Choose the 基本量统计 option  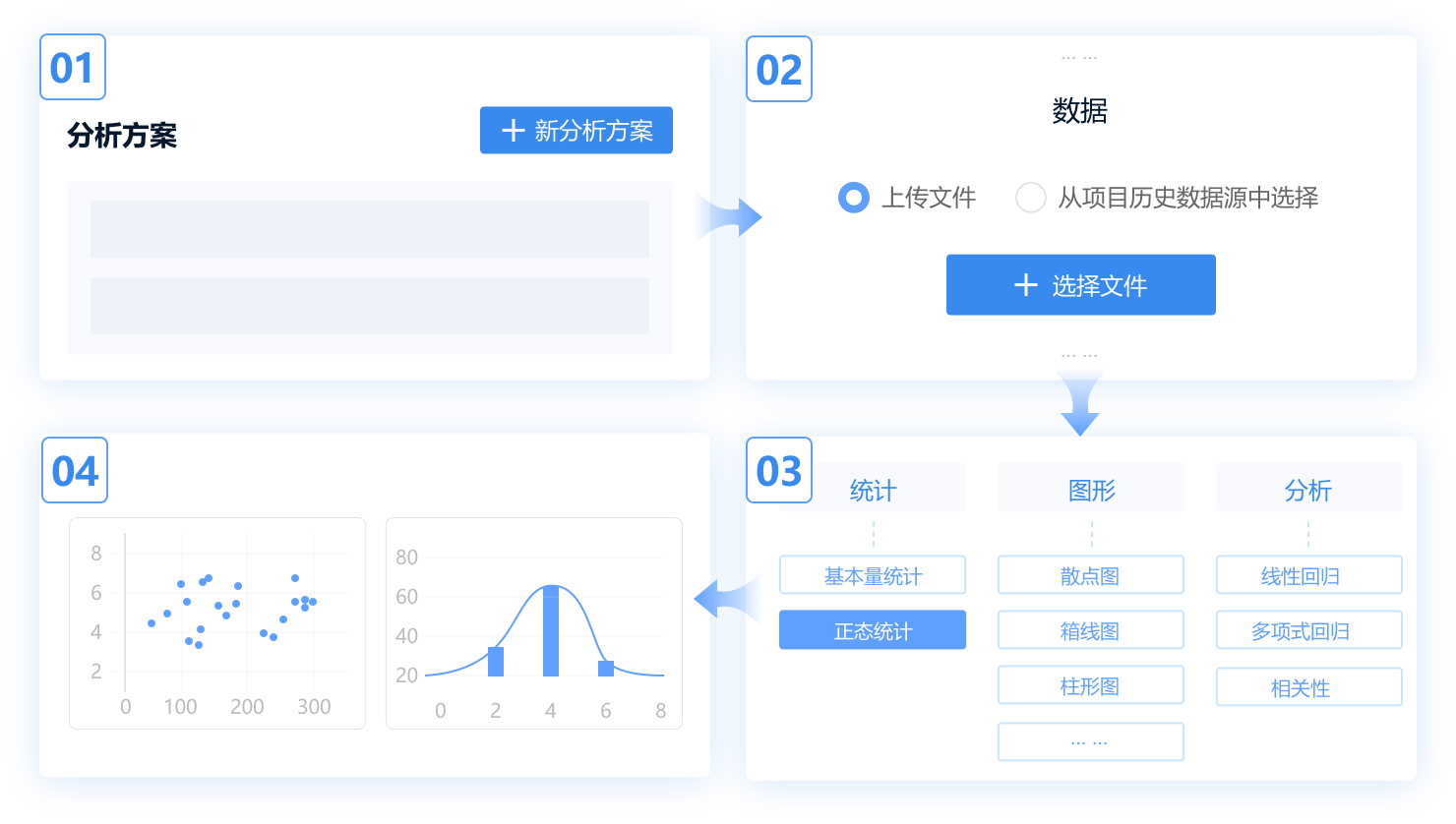click(873, 575)
